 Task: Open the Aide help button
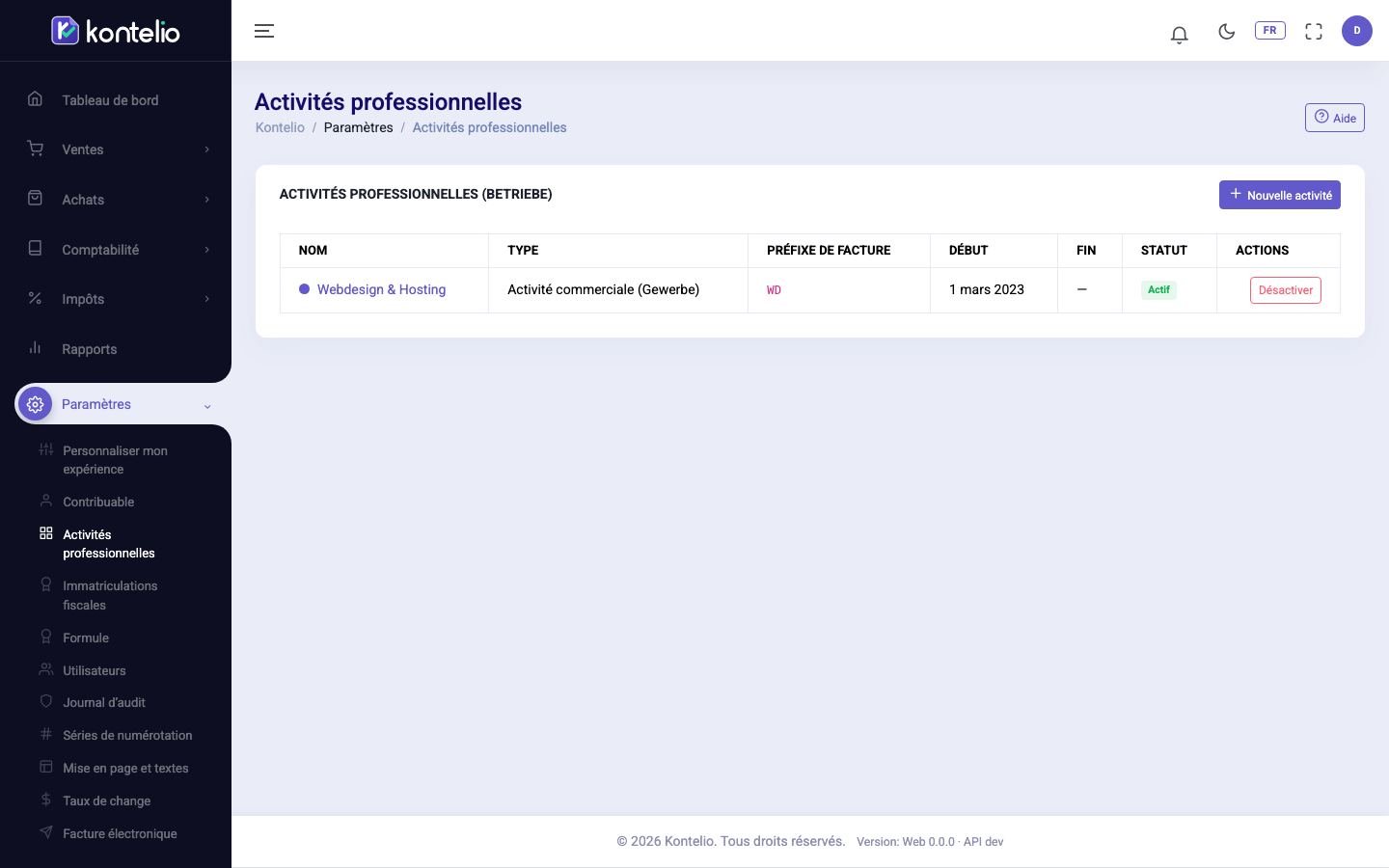(1335, 118)
